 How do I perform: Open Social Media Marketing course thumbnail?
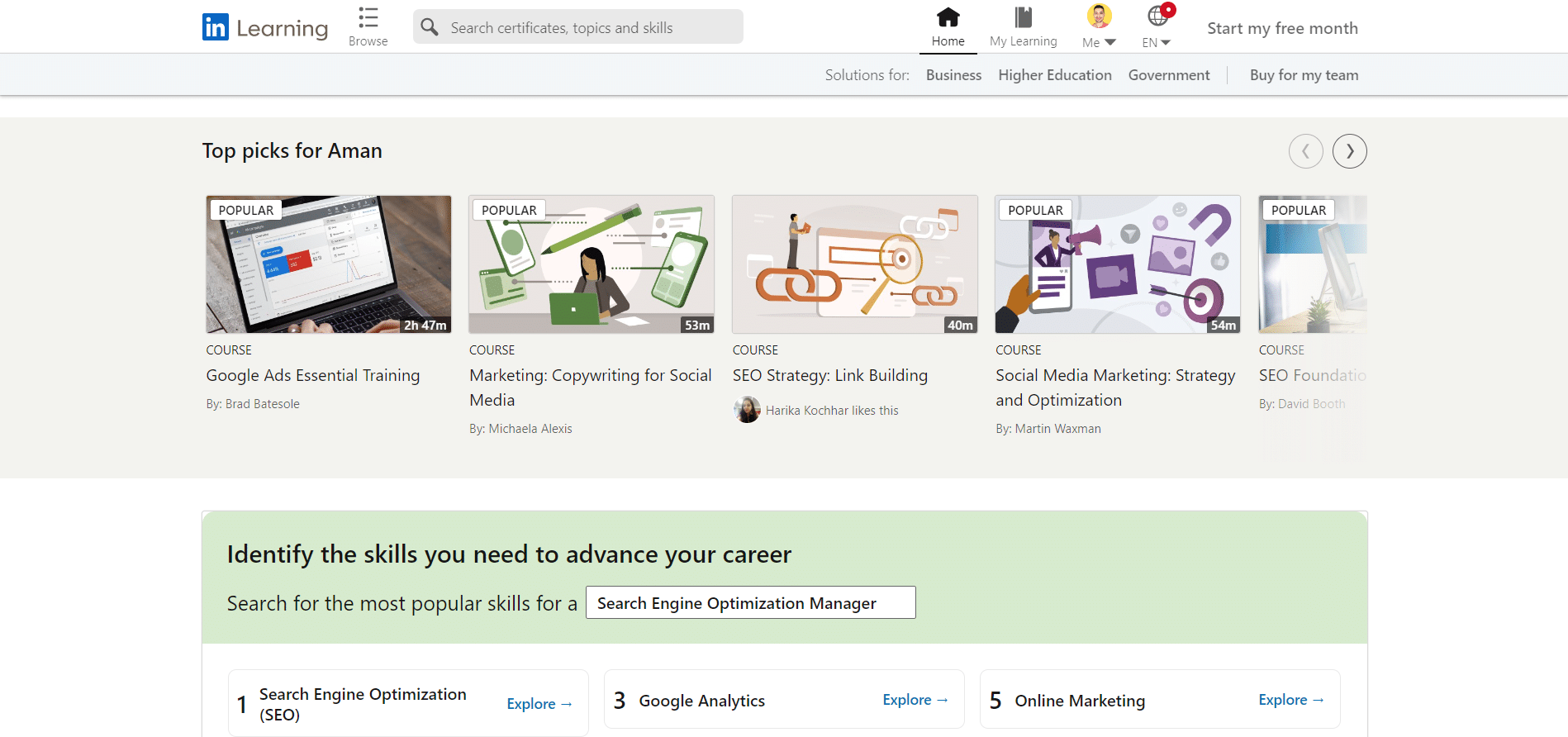(x=1118, y=264)
